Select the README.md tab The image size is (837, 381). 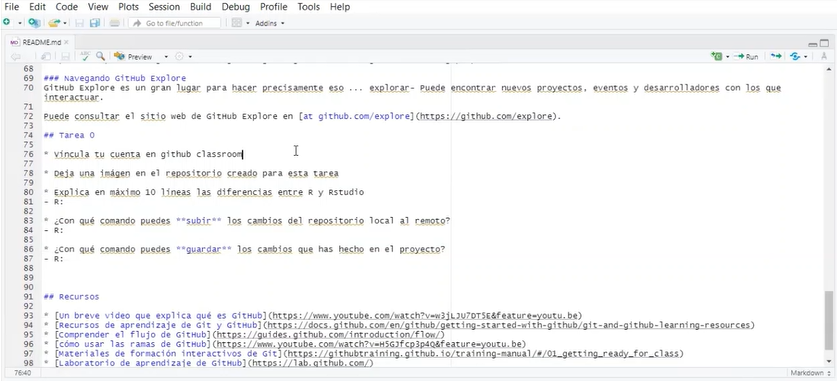42,43
